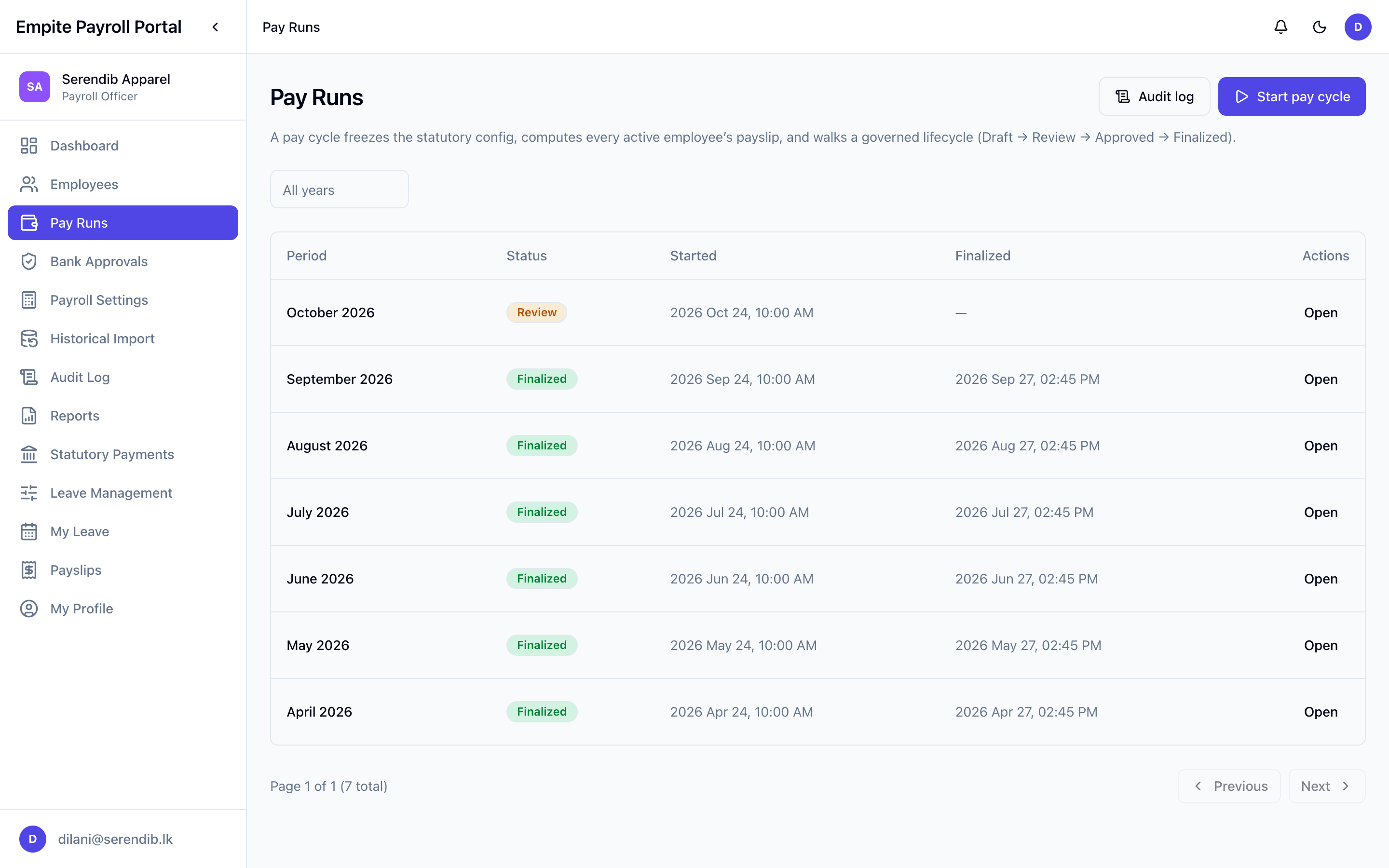Screen dimensions: 1389x868
Task: Click the Payslips receipt icon
Action: click(29, 570)
